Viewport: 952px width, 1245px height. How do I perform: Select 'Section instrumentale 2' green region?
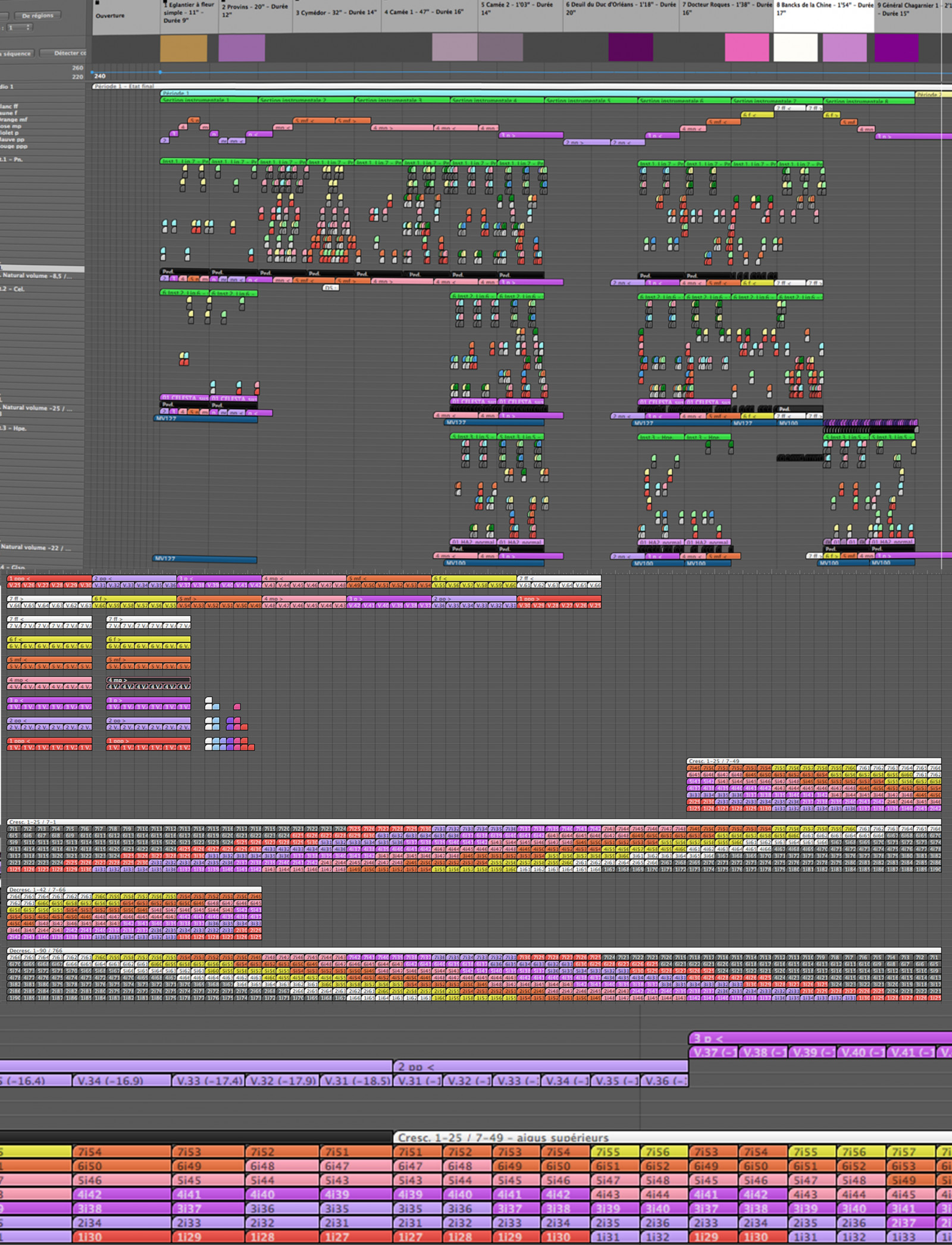click(306, 101)
